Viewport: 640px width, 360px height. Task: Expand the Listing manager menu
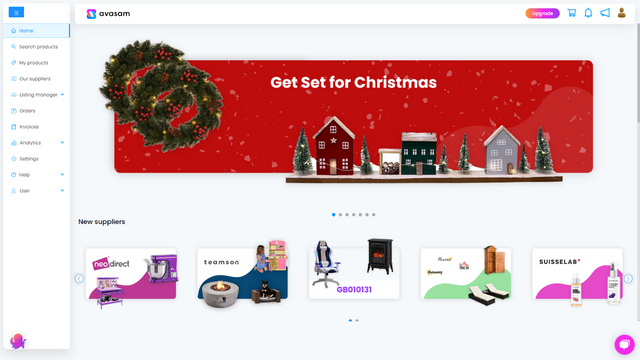click(37, 95)
